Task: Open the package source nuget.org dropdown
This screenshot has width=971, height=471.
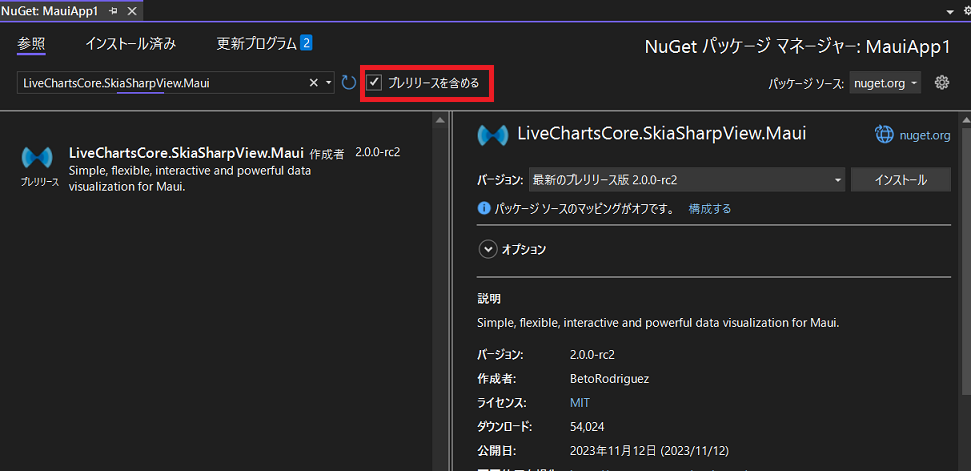Action: (885, 82)
